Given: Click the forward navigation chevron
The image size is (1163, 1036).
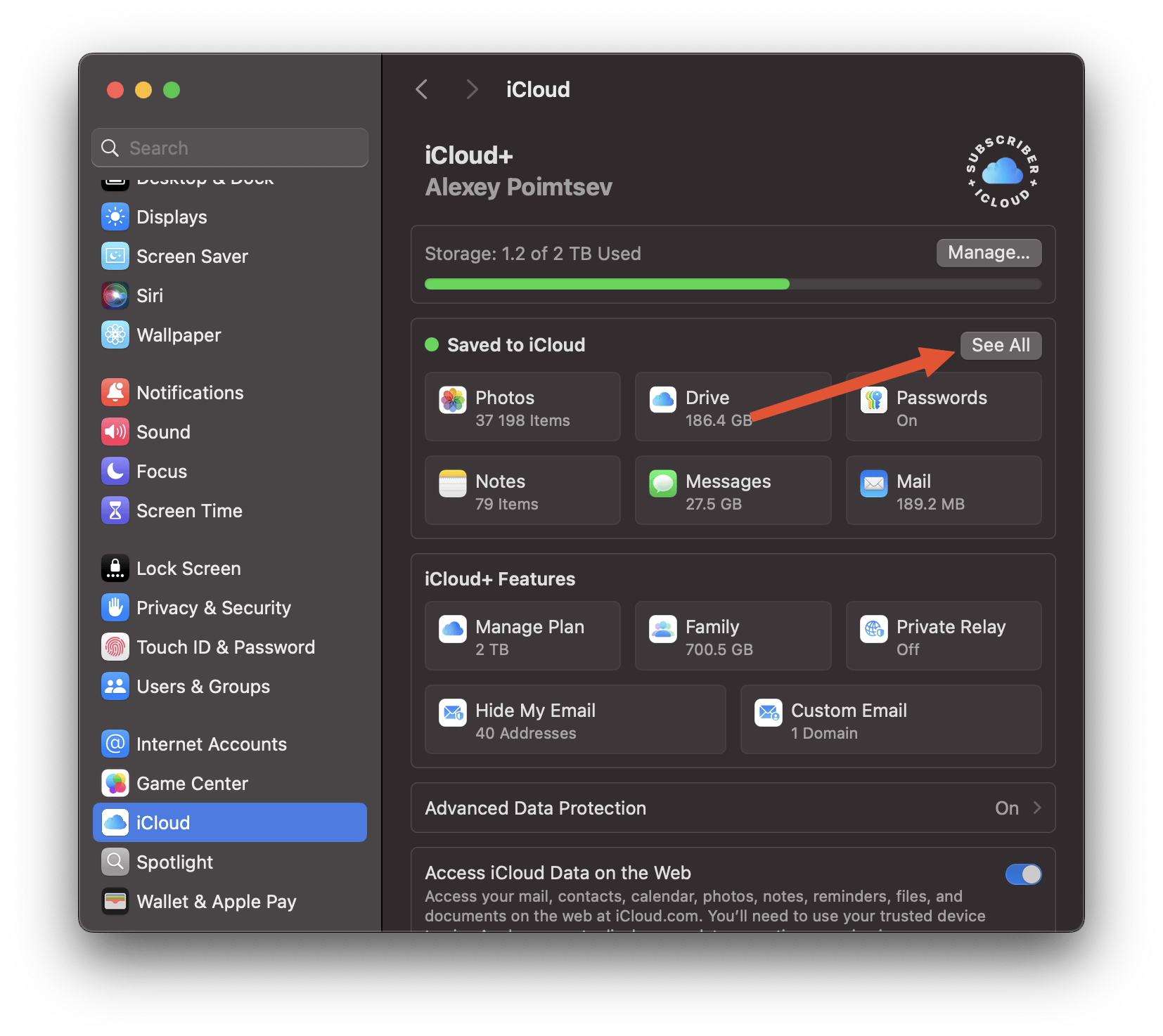Looking at the screenshot, I should coord(471,89).
